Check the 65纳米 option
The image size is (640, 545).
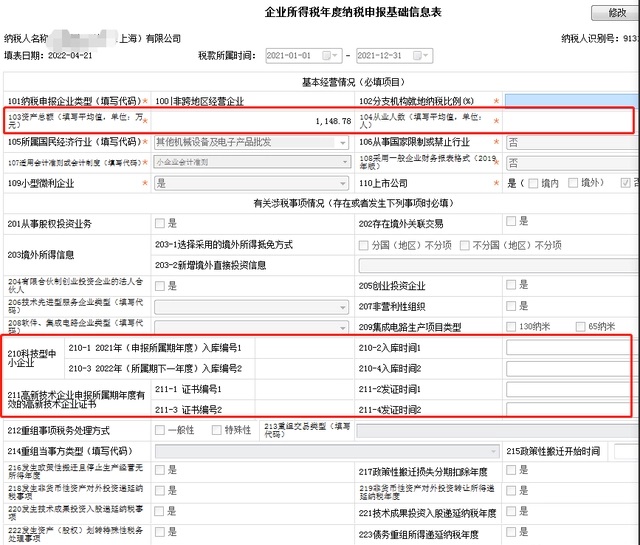tap(580, 327)
